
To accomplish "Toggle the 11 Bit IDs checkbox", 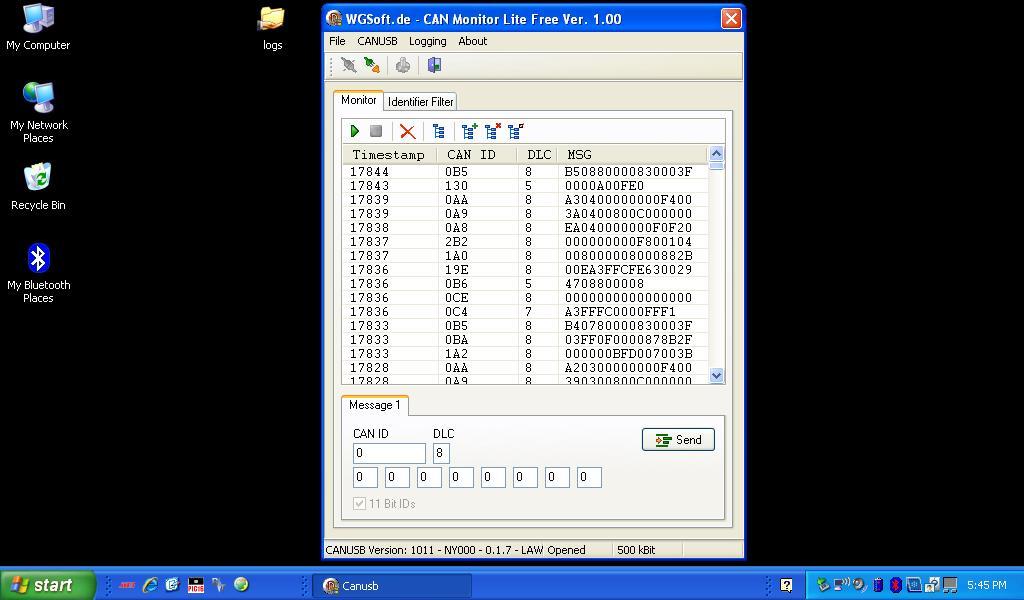I will tap(359, 503).
